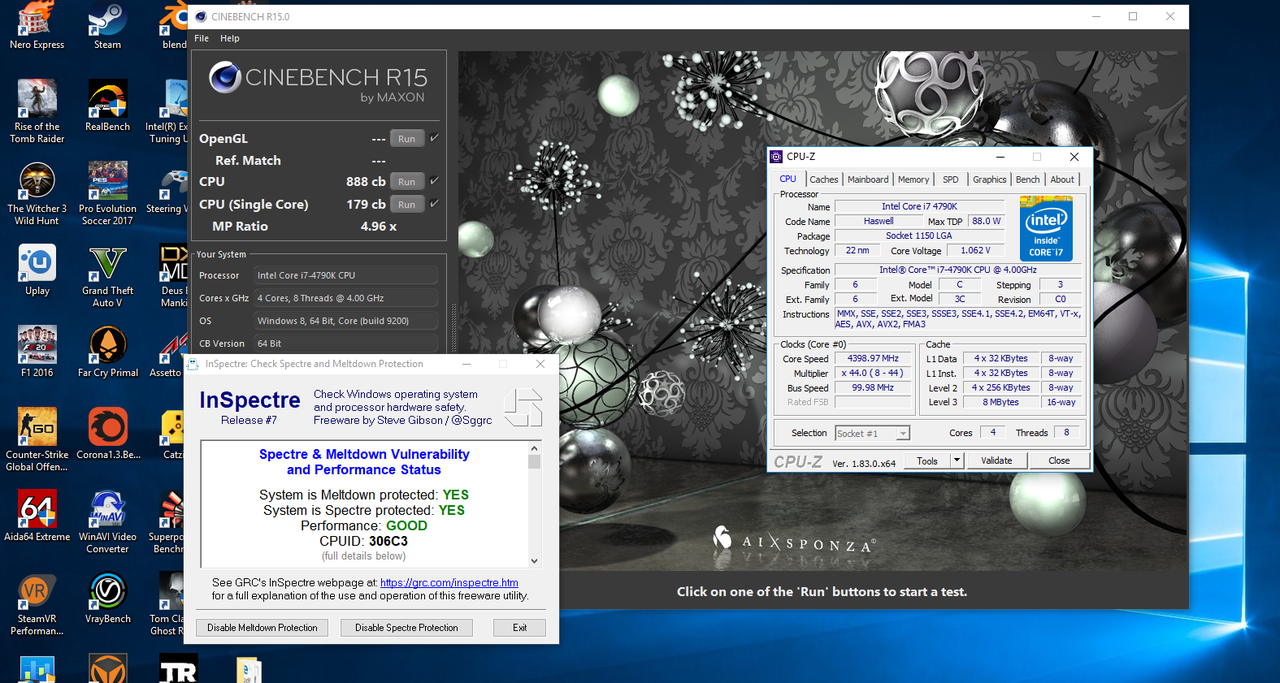Close the InSpectre window from its title bar

click(x=541, y=364)
